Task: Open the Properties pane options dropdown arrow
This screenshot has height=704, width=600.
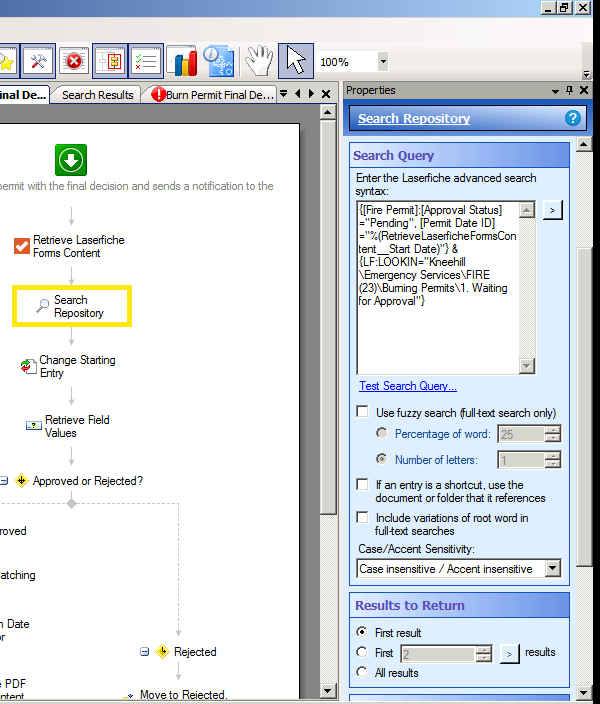Action: (x=556, y=91)
